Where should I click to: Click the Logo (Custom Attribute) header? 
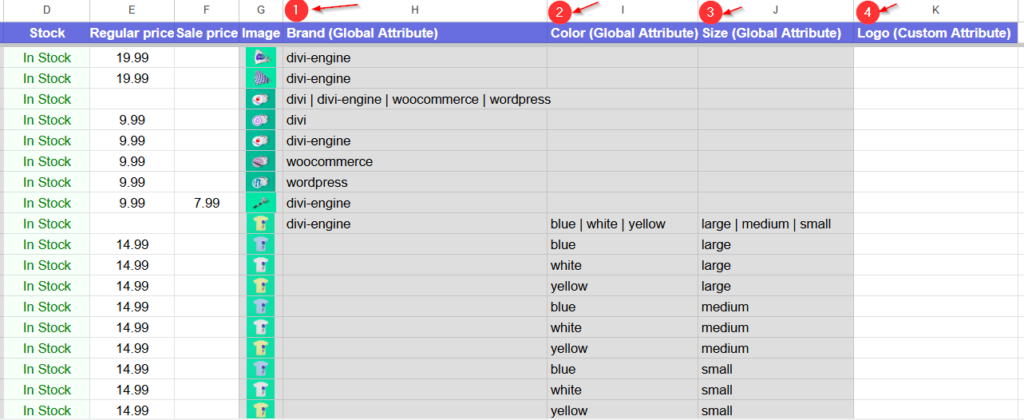[x=936, y=33]
